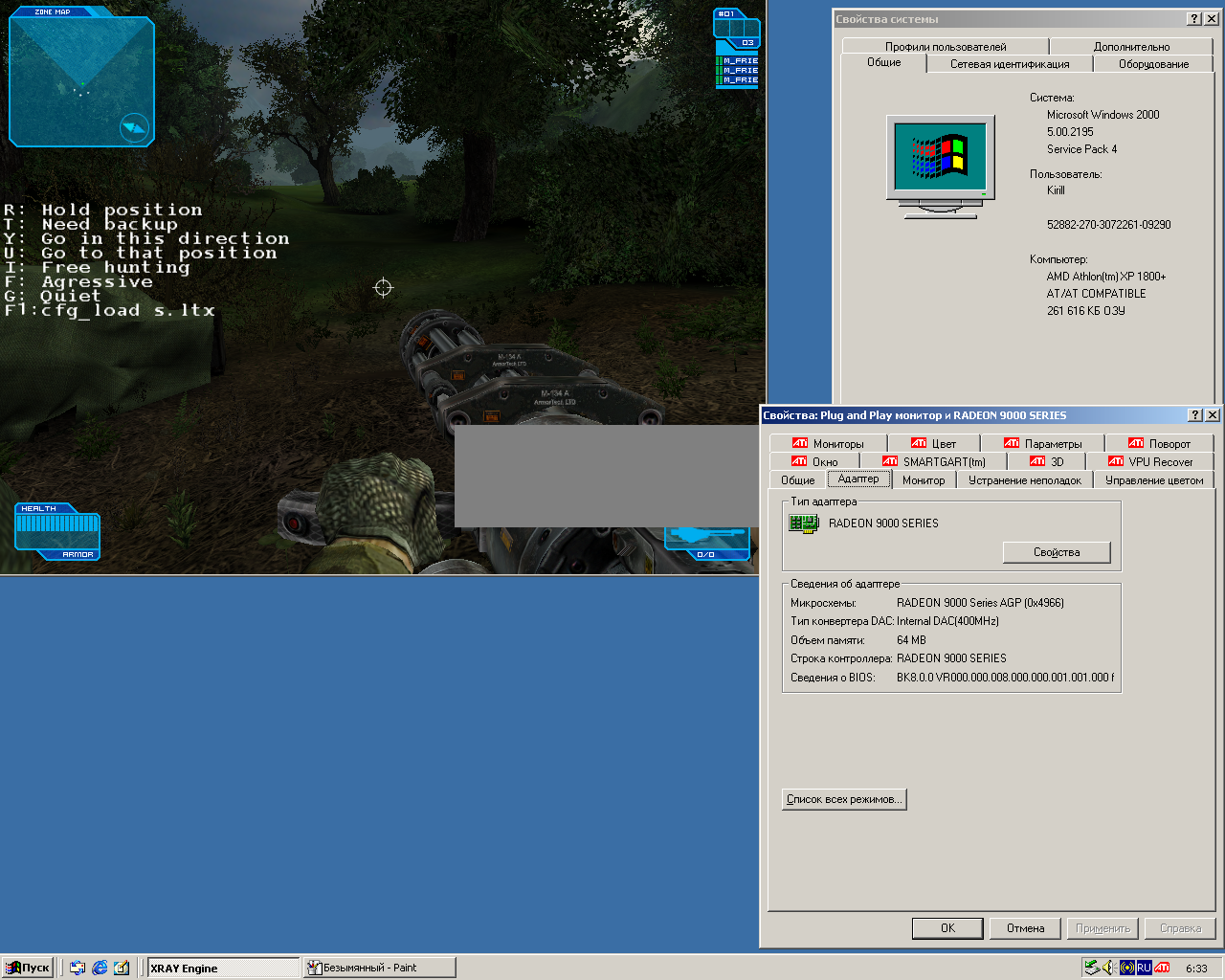
Task: Click the "I: Free hunting" game command
Action: pos(97,267)
